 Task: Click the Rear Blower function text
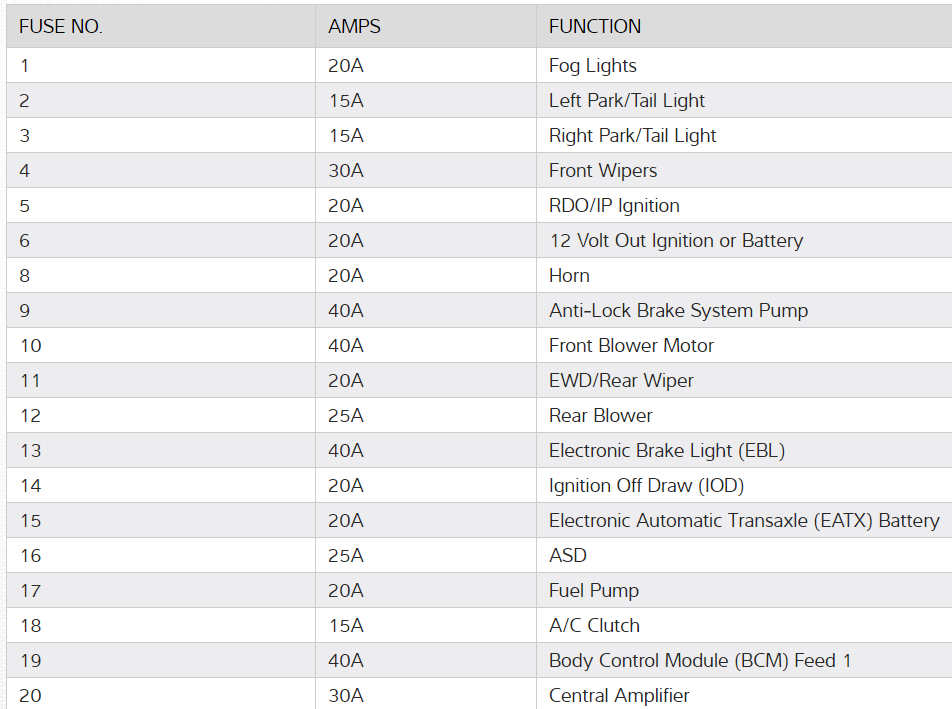600,416
